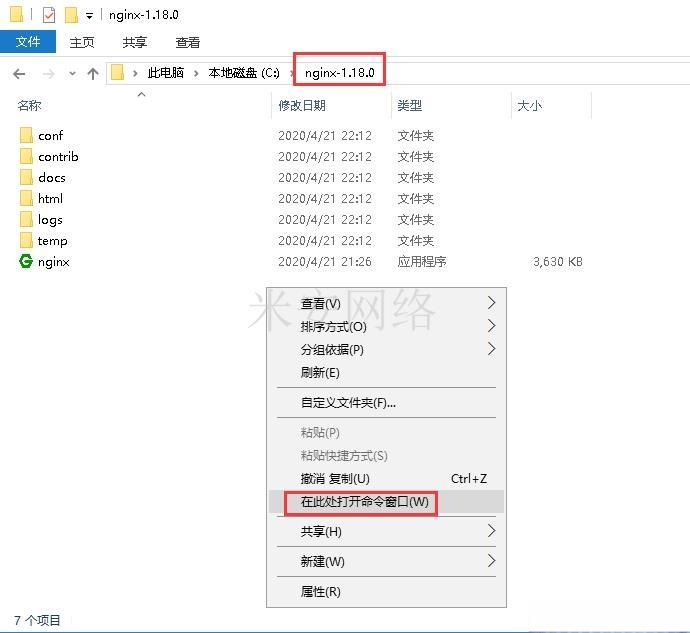Image resolution: width=690 pixels, height=633 pixels.
Task: Click the Properties quick access icon in title bar
Action: [49, 15]
